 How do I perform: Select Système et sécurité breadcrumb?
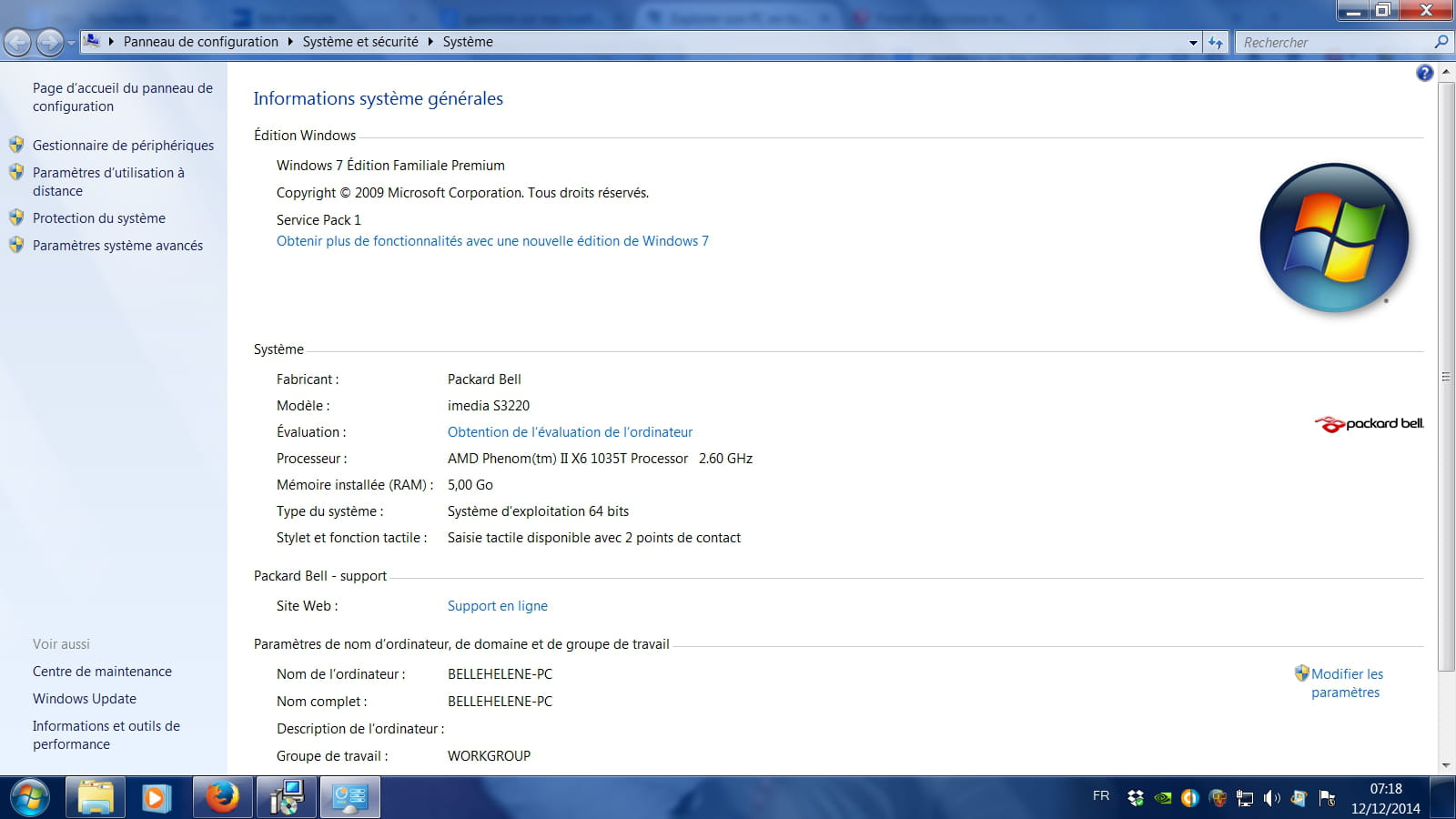point(360,42)
